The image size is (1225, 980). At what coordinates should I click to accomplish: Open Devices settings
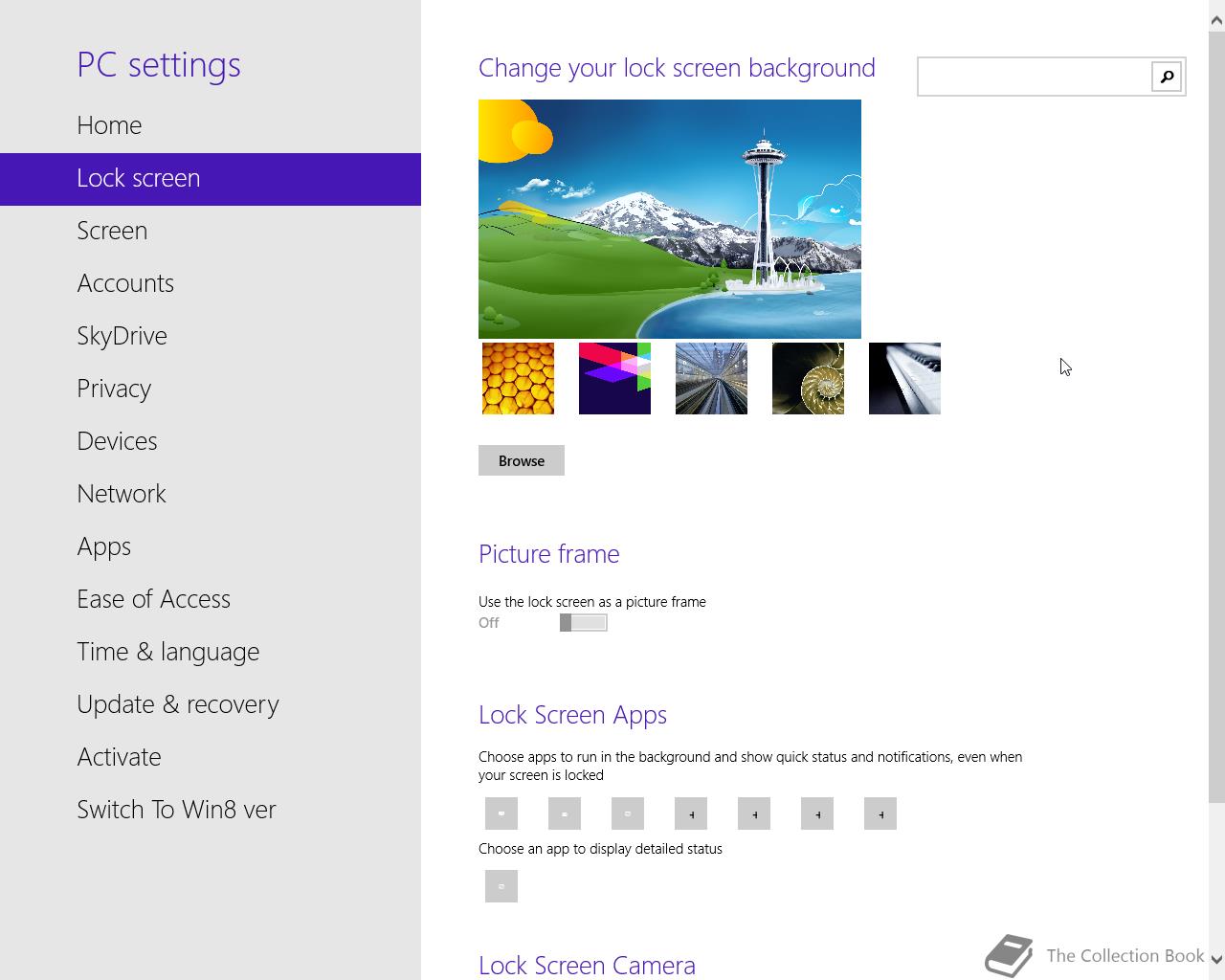[211, 441]
